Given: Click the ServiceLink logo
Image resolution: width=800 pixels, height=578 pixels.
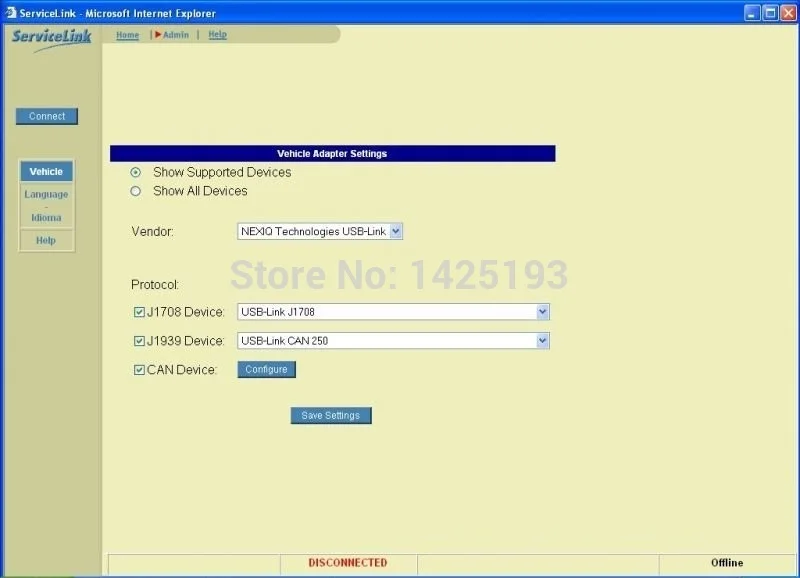Looking at the screenshot, I should (x=51, y=39).
